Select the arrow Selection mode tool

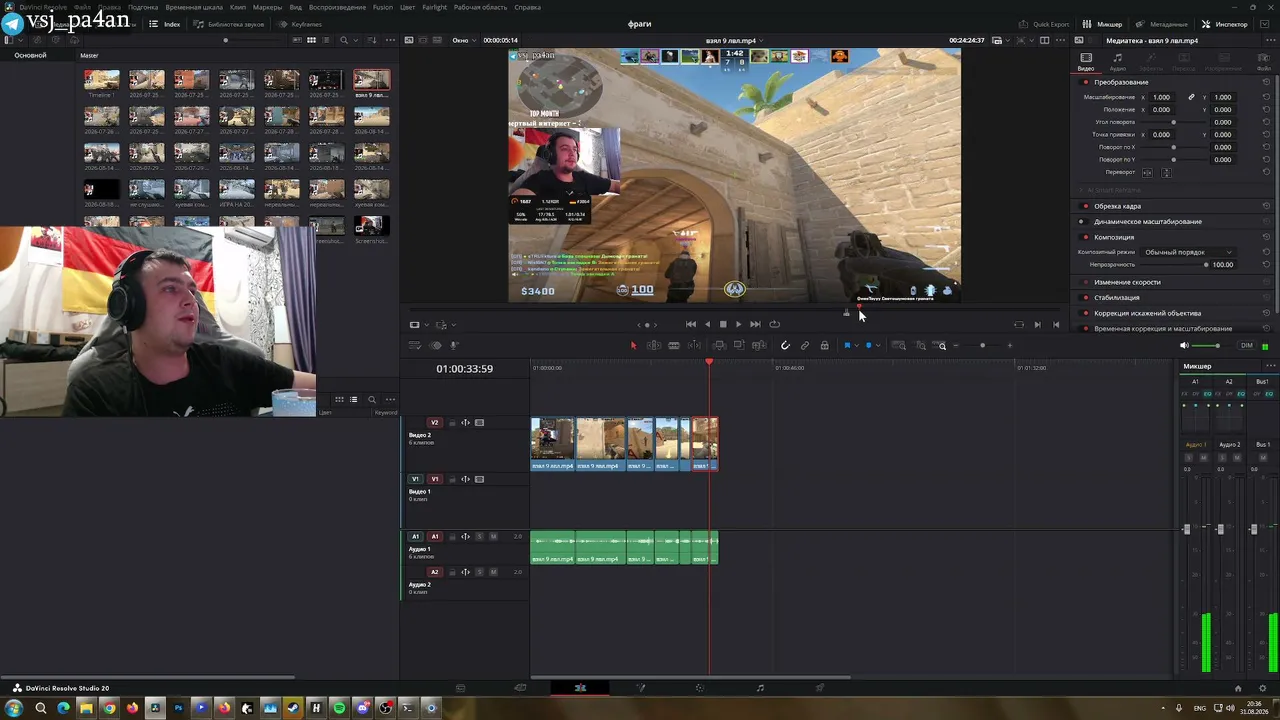[x=633, y=346]
